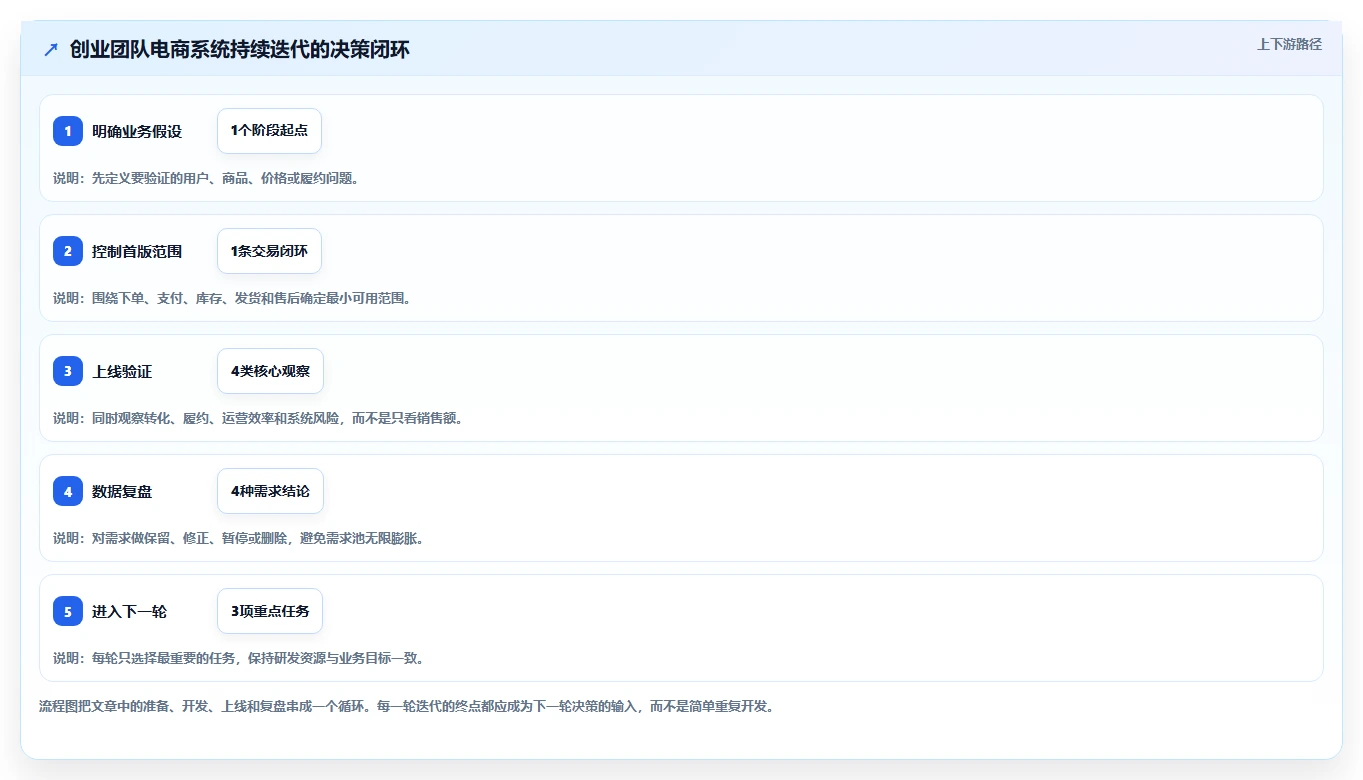This screenshot has width=1363, height=780.
Task: Click description 围绕下单、支付、库存、发货和售后确定最小可用范围
Action: click(x=232, y=298)
